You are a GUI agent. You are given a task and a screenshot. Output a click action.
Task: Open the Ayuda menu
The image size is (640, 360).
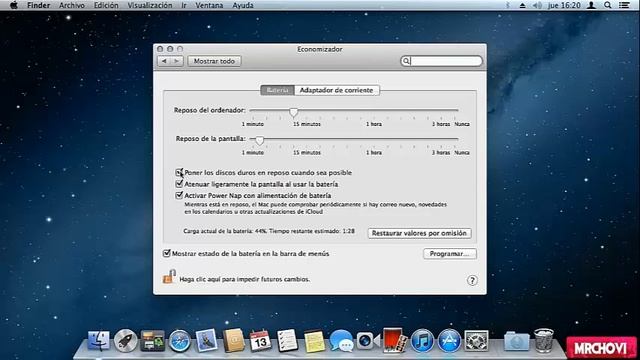(243, 5)
